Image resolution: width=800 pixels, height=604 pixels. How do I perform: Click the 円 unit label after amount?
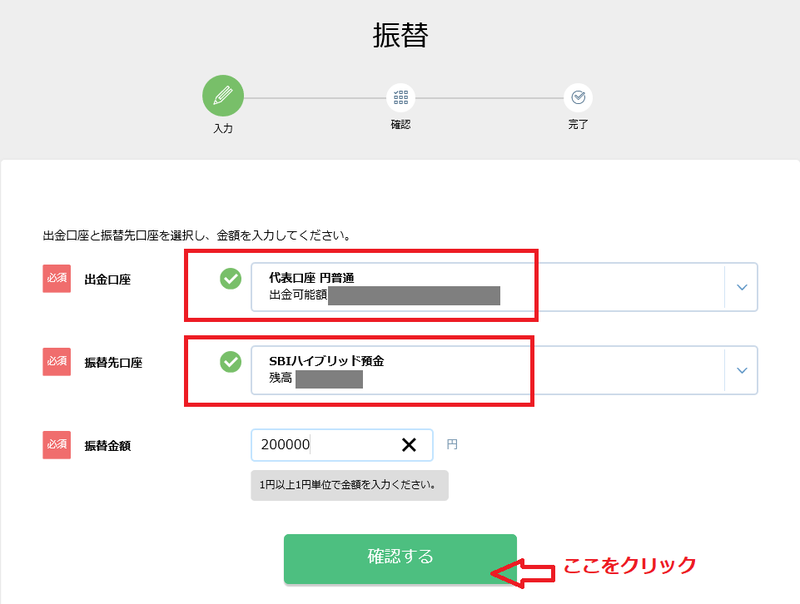452,444
